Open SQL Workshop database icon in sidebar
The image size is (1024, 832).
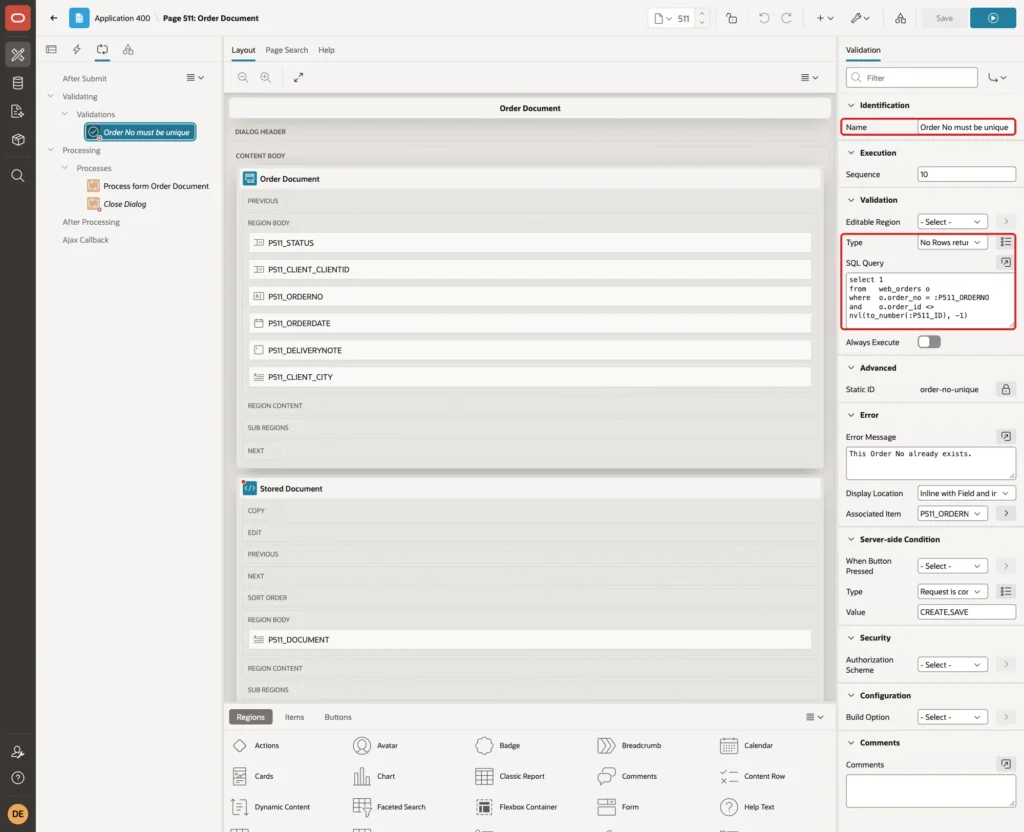[x=18, y=83]
